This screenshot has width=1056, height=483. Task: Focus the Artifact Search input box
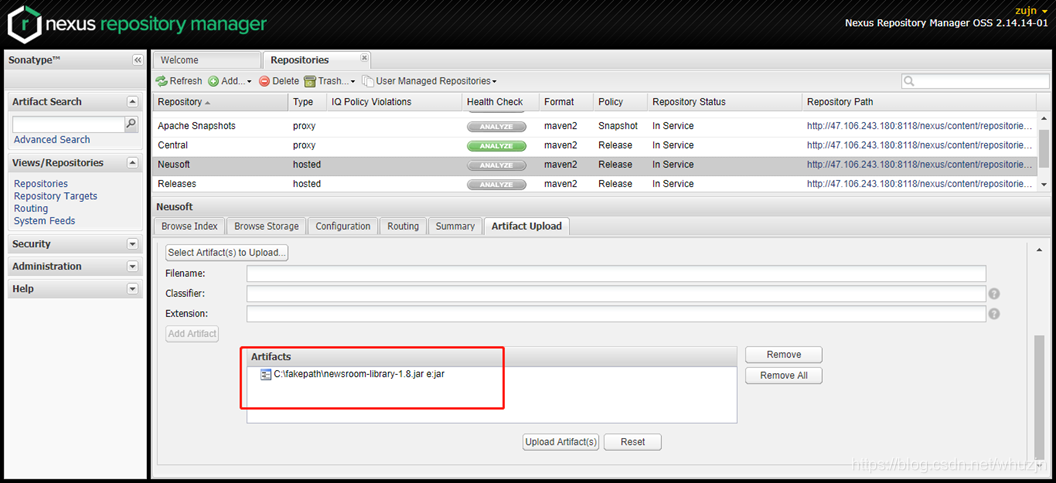pos(69,124)
